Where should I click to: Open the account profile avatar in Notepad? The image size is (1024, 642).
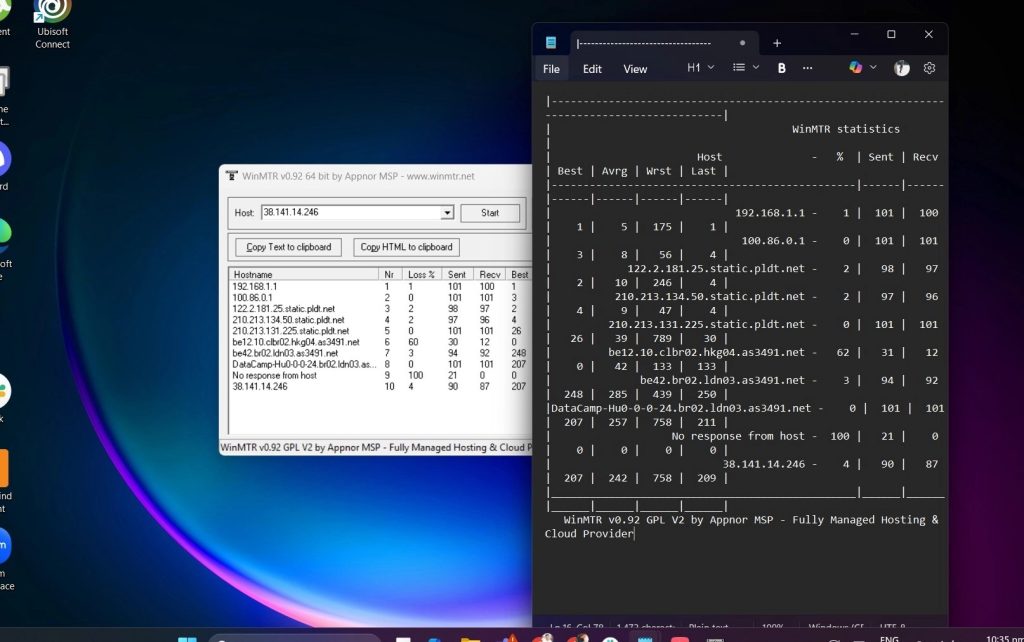pos(901,68)
